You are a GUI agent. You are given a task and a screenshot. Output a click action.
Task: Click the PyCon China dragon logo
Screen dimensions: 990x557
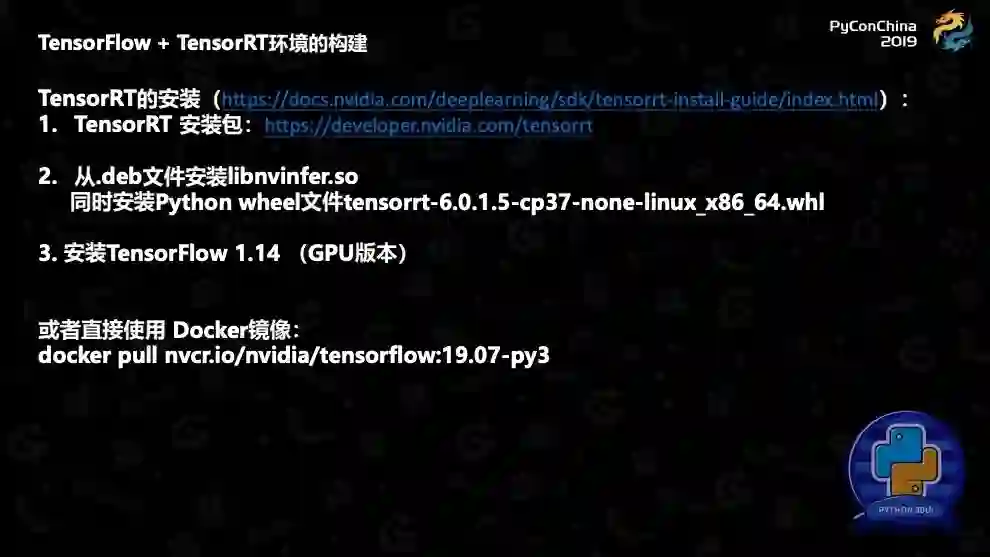(x=953, y=30)
